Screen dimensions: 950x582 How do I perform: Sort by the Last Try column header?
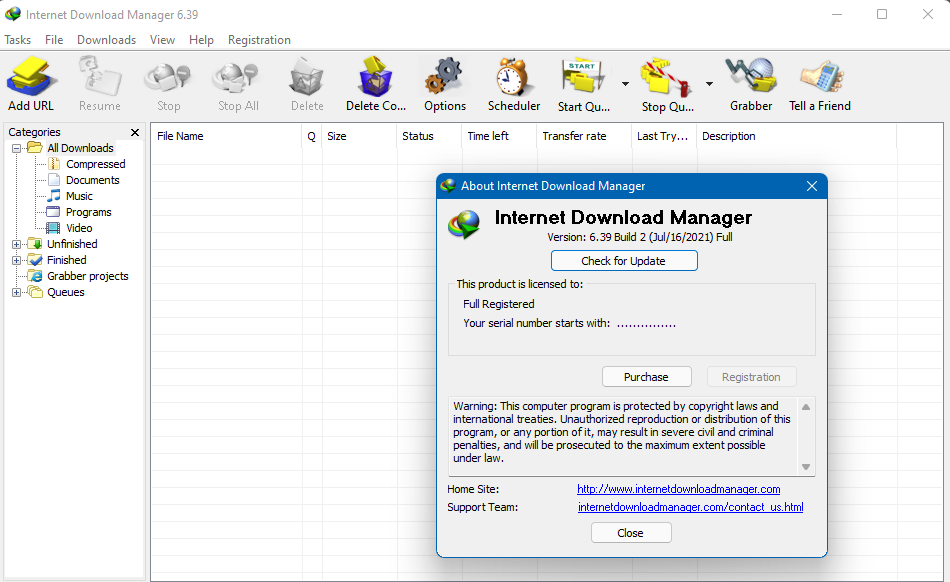tap(664, 136)
